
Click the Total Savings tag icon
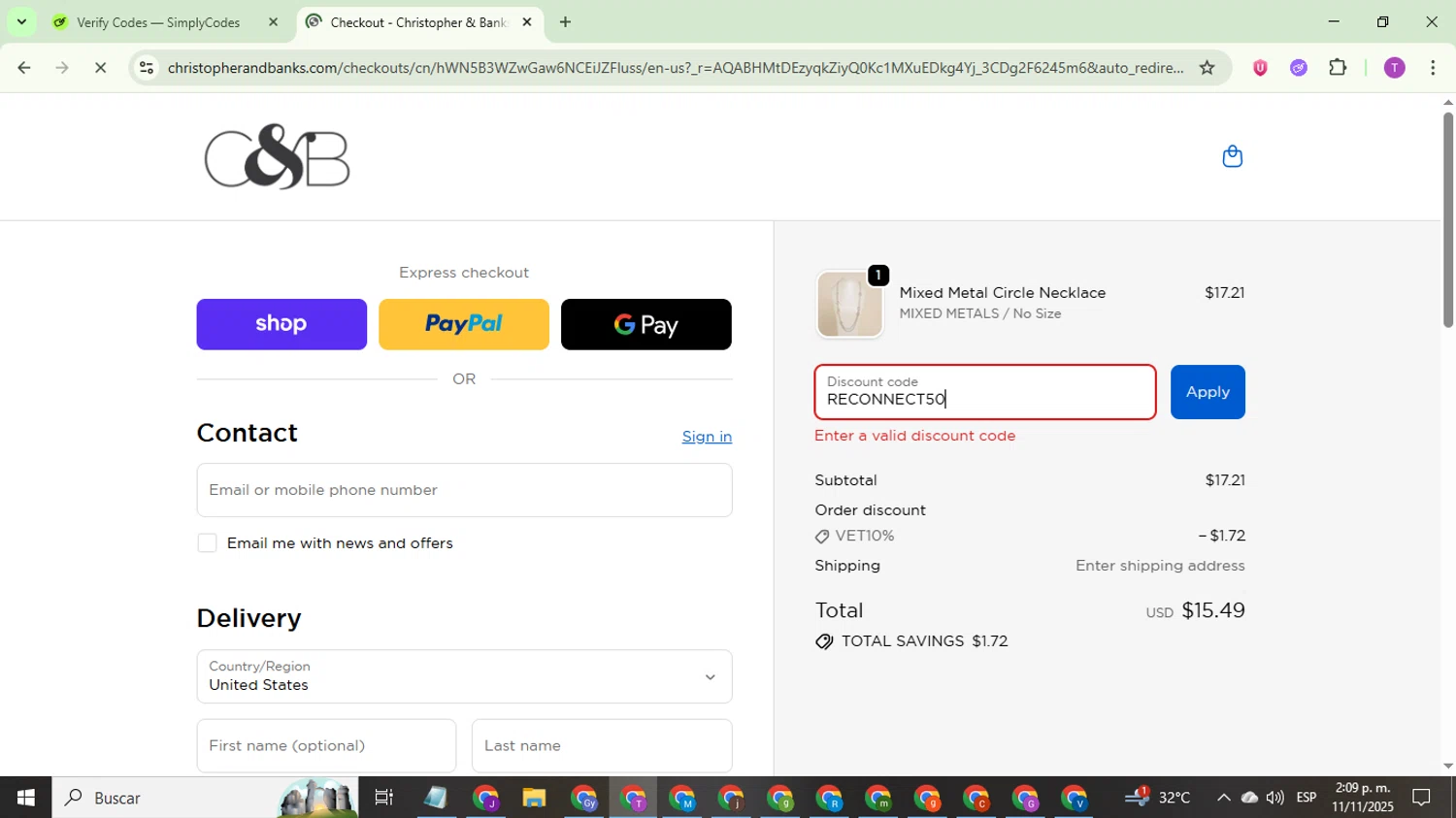coord(824,641)
